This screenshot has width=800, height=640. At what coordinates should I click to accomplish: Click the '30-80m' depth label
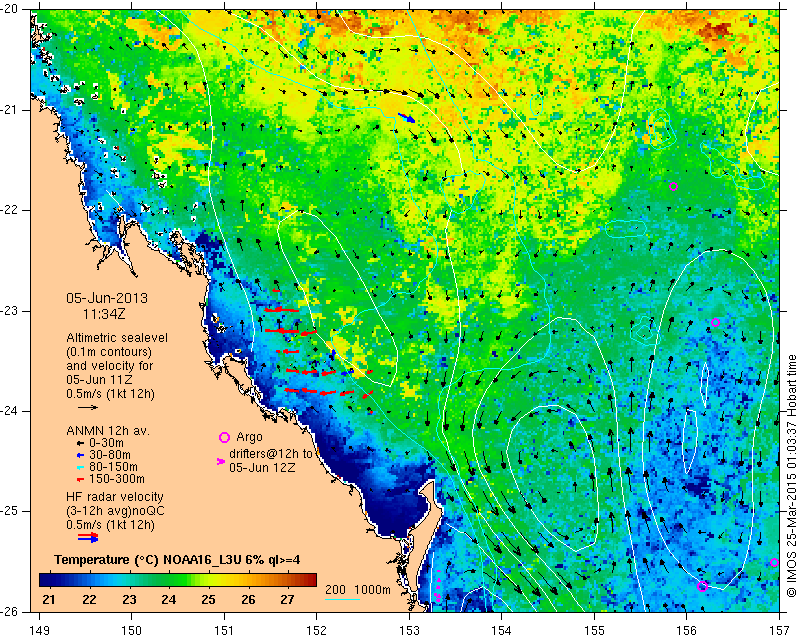pyautogui.click(x=110, y=455)
